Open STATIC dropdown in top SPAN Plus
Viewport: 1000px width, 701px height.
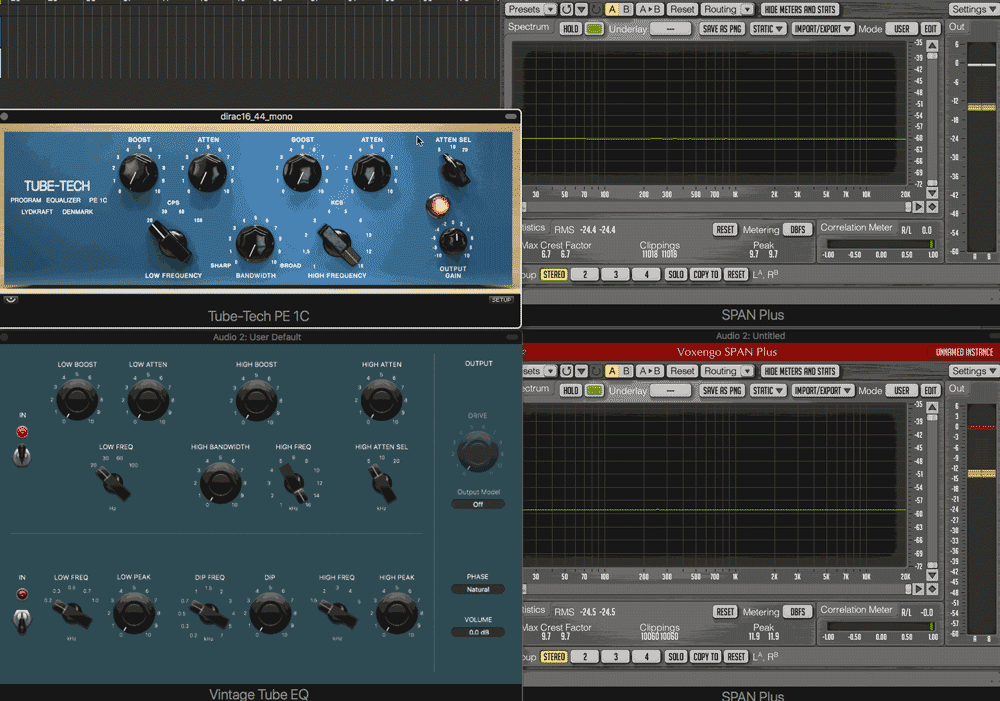coord(767,29)
